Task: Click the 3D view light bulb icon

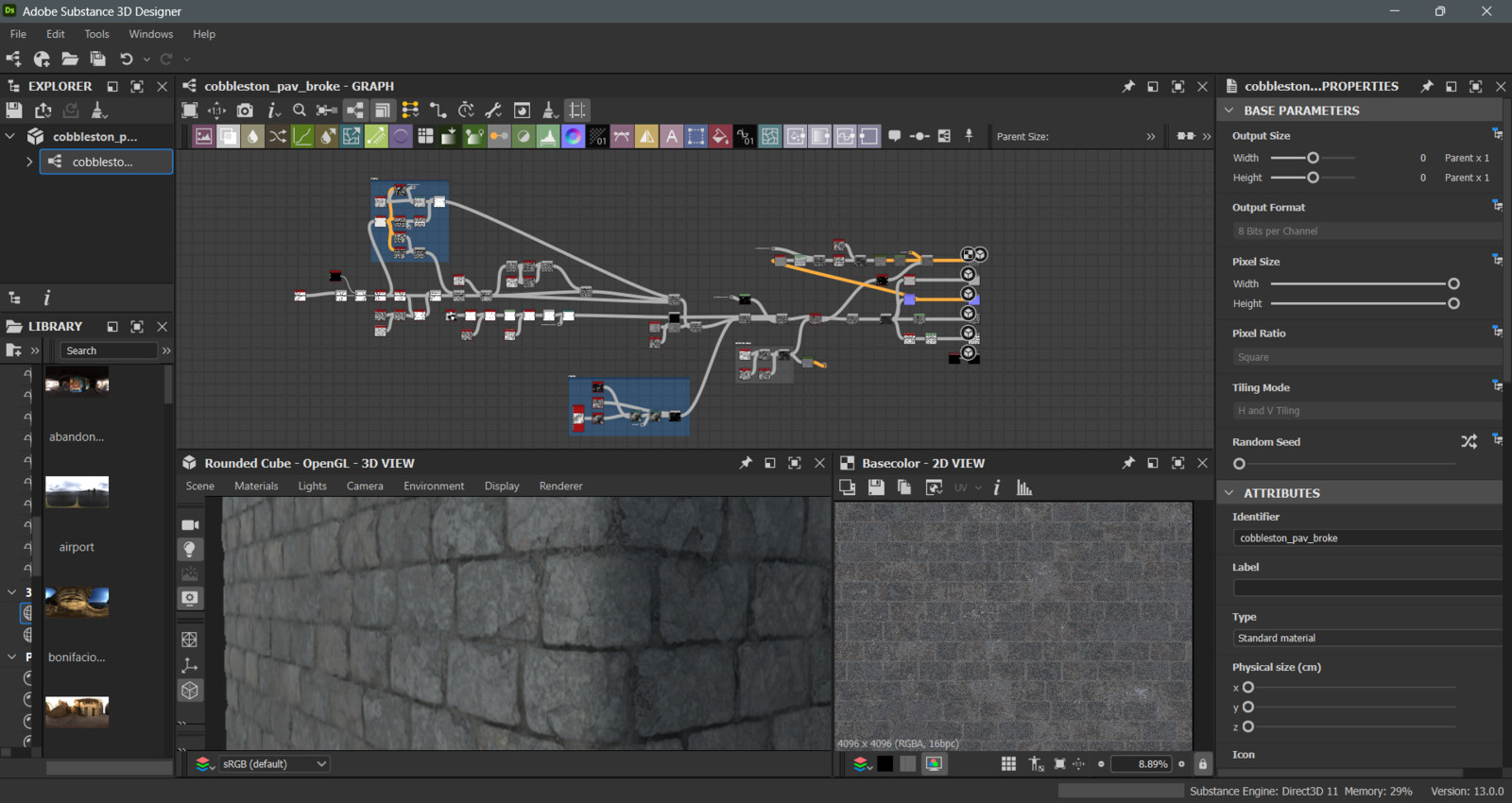Action: [190, 549]
